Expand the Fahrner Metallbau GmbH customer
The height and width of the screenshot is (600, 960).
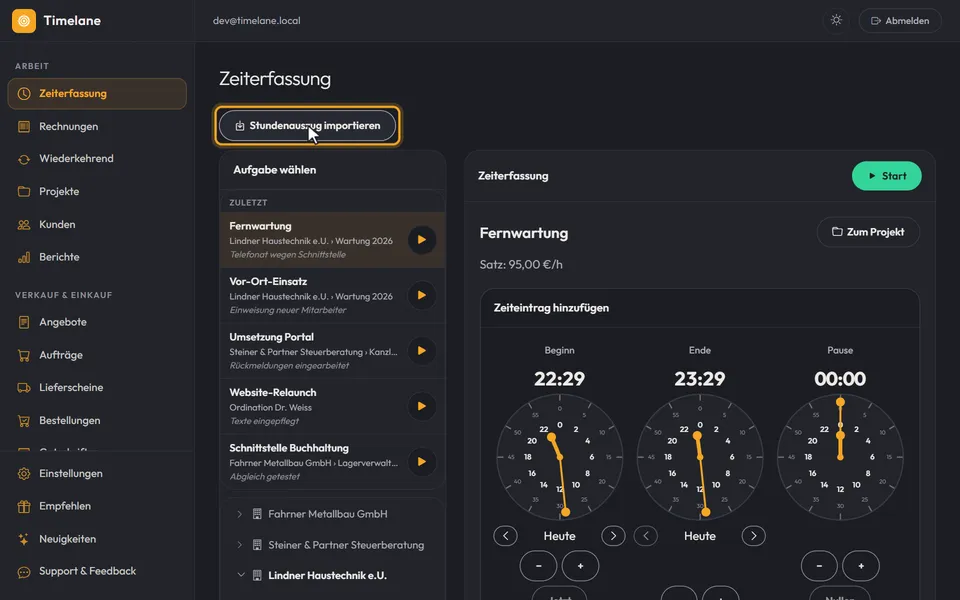coord(239,514)
